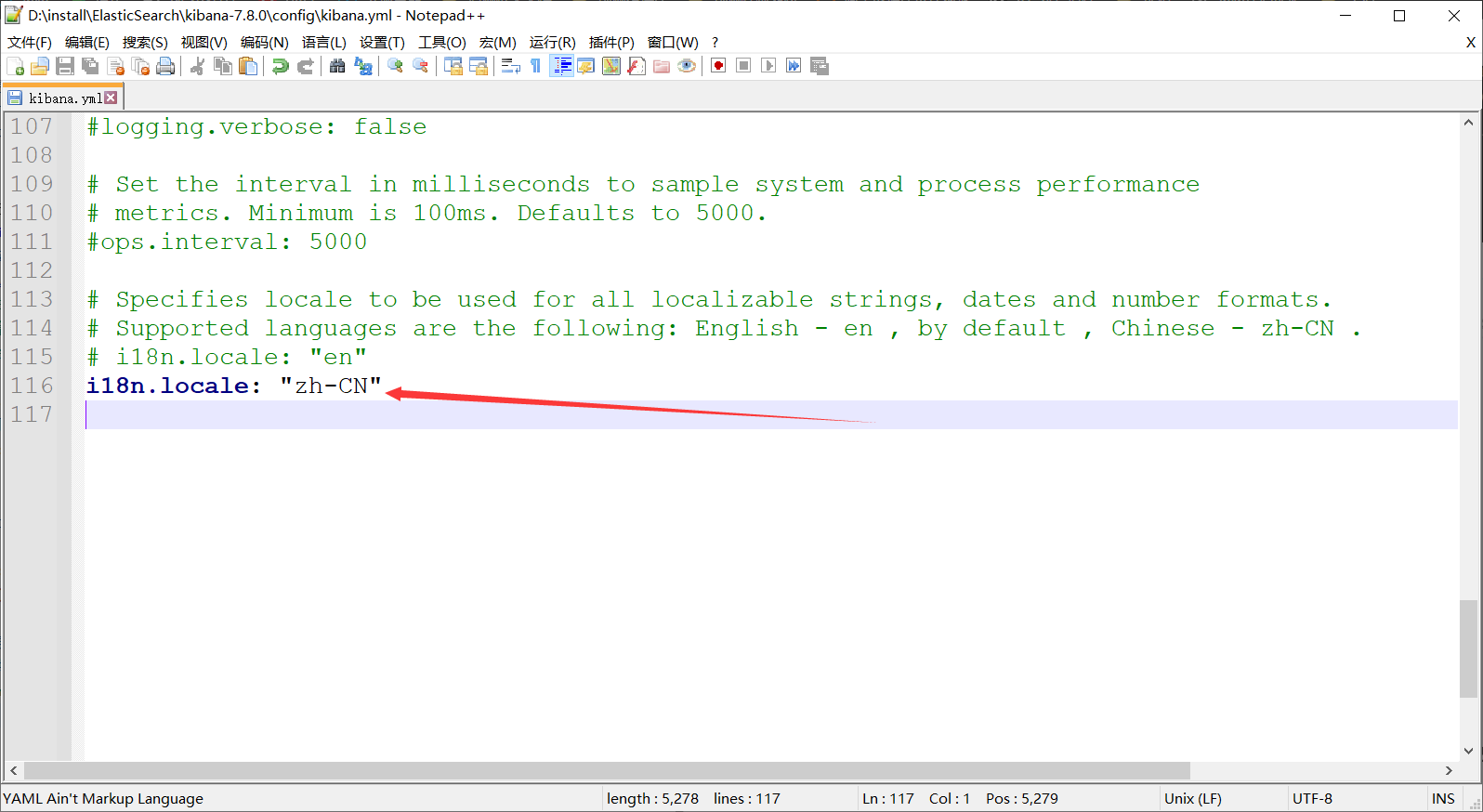Click the vertical scrollbar down arrow

(x=1468, y=751)
